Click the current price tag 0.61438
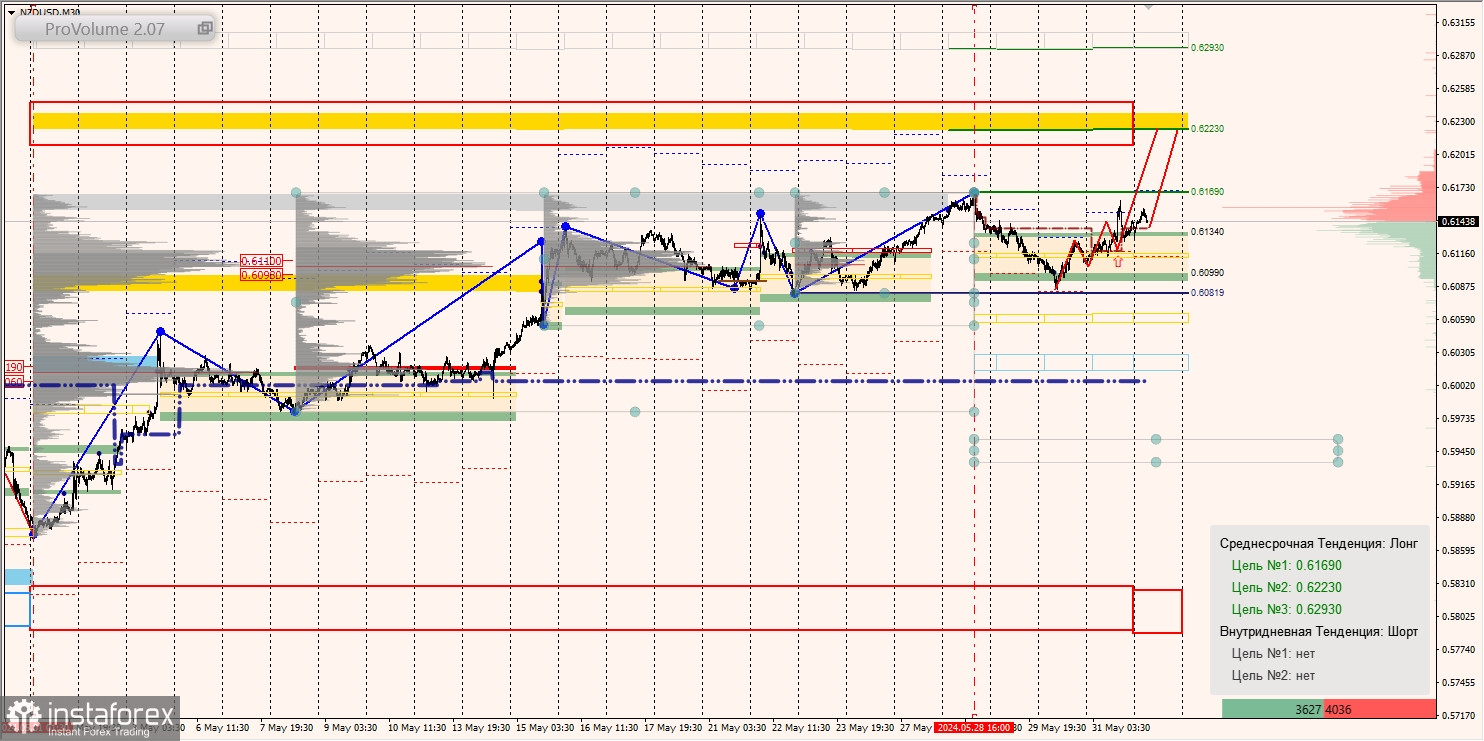Image resolution: width=1484 pixels, height=741 pixels. tap(1459, 221)
